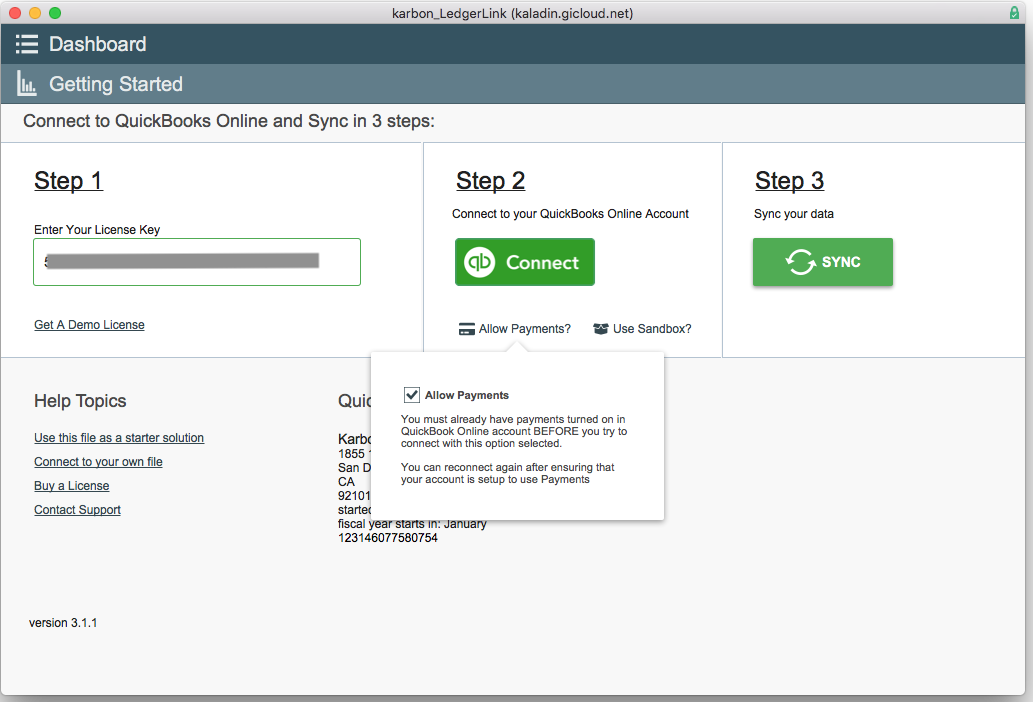Click the QuickBooks logo on Connect button
The image size is (1033, 702).
pos(480,262)
